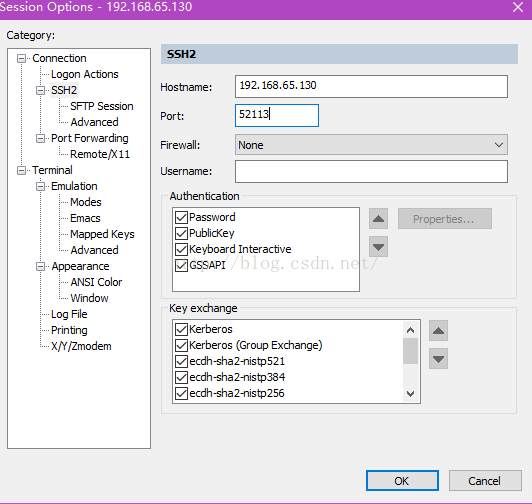The image size is (532, 504).
Task: Select X/Y/Zmodem category
Action: tap(81, 347)
